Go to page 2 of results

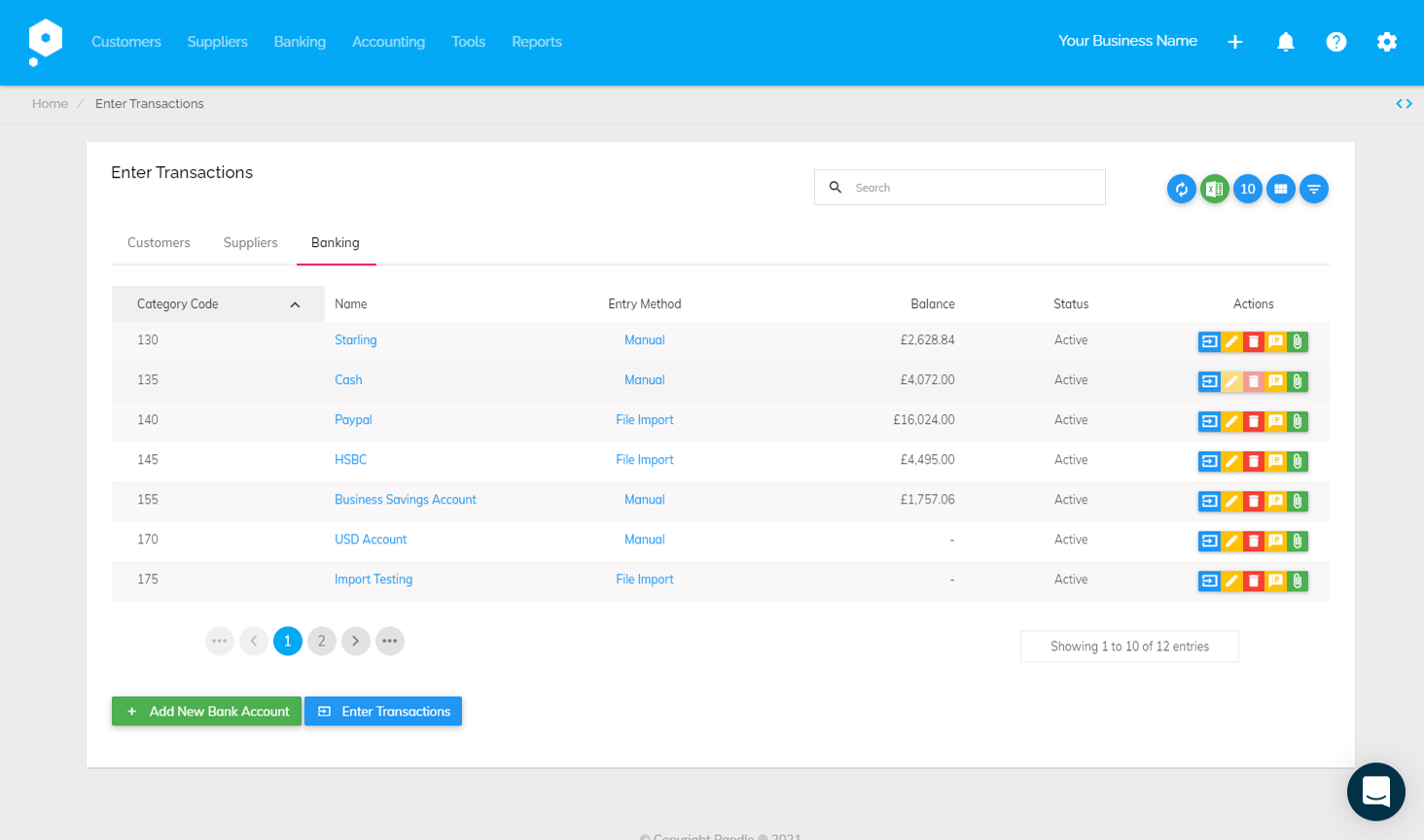point(321,641)
